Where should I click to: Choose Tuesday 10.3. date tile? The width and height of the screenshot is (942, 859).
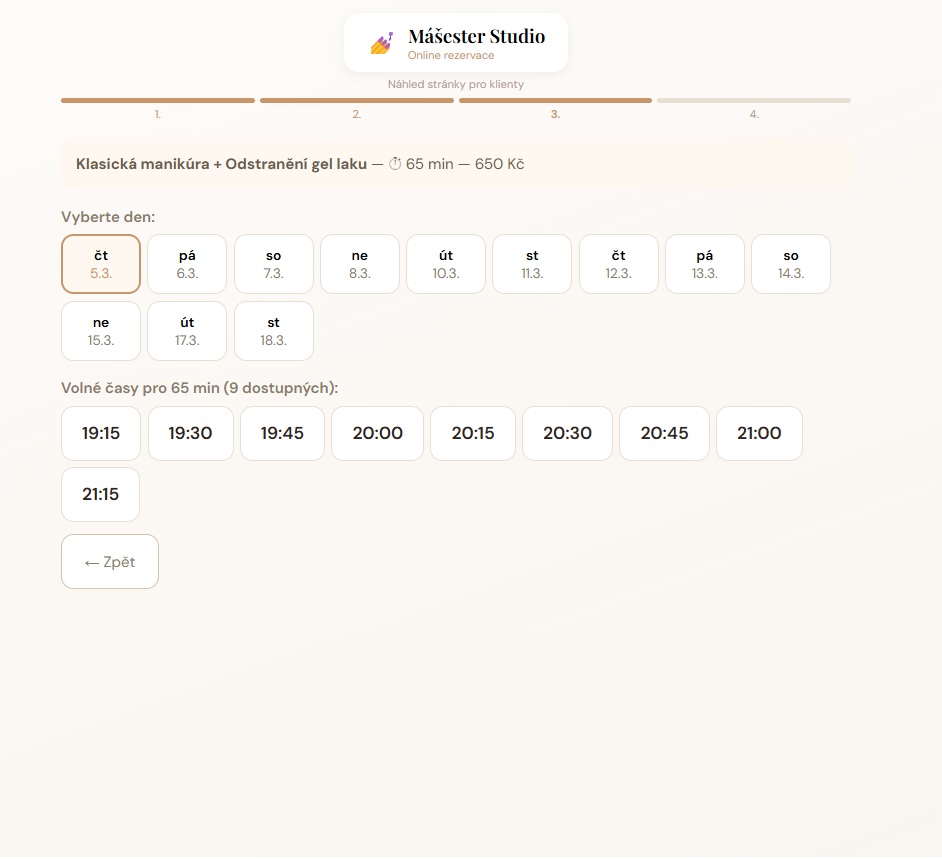pos(446,264)
